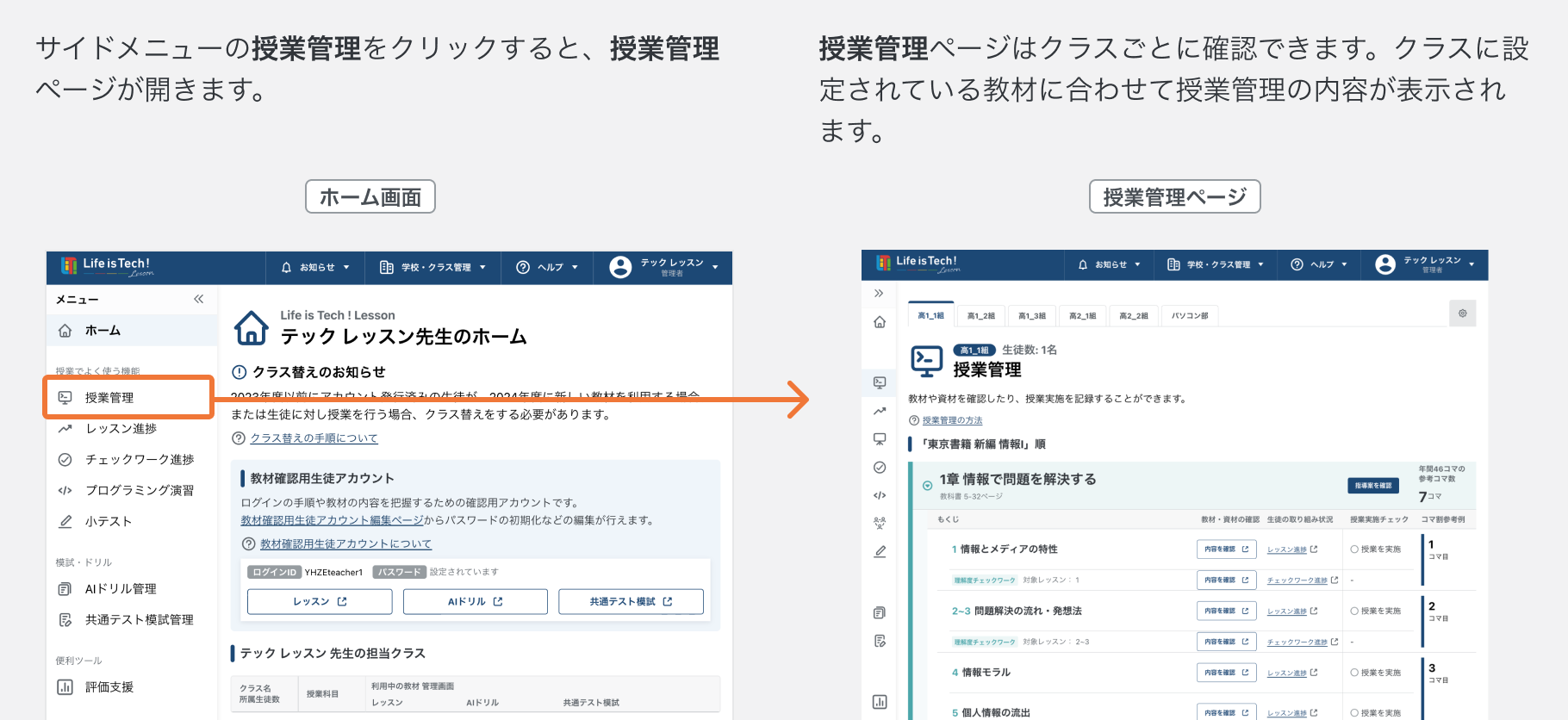The width and height of the screenshot is (1568, 720).
Task: Open the 教材確認用生徒アカウントについて link
Action: [345, 544]
